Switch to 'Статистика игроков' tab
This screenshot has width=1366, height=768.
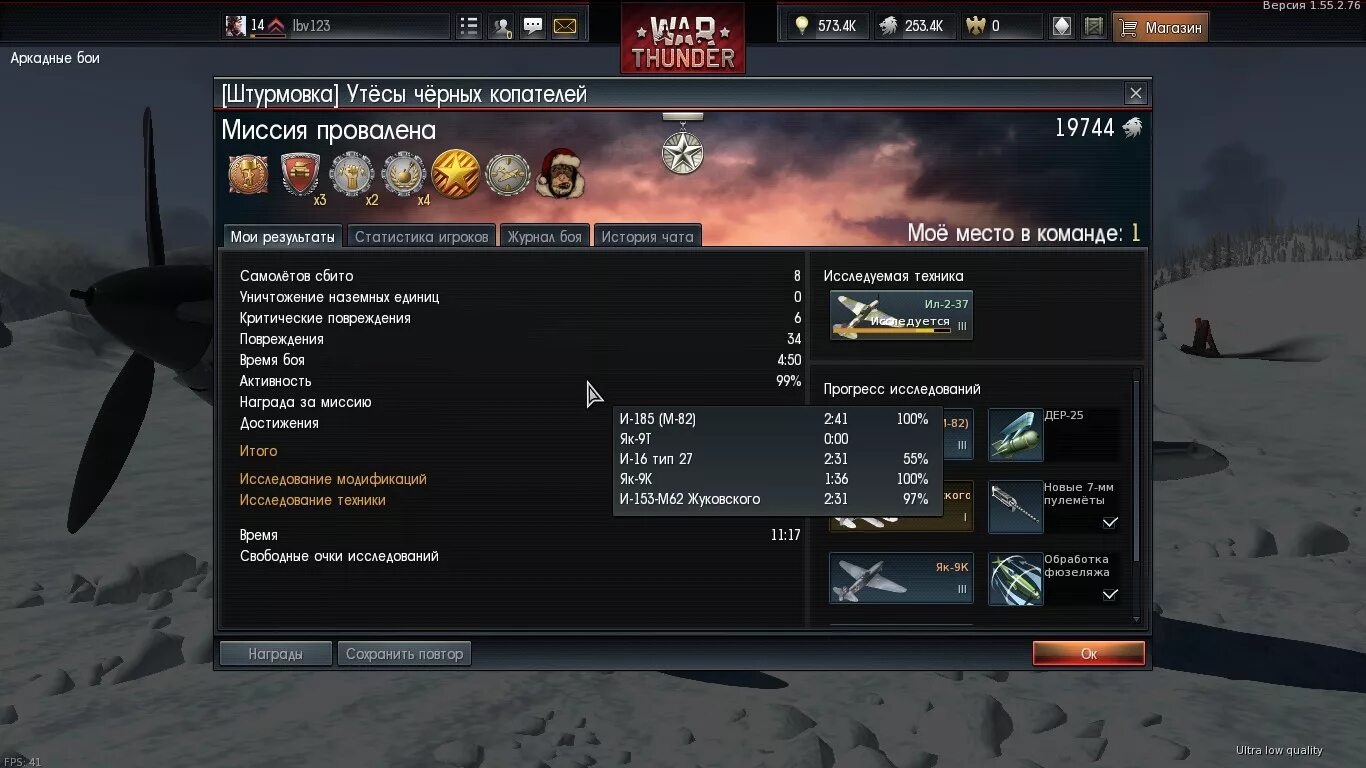click(x=421, y=236)
